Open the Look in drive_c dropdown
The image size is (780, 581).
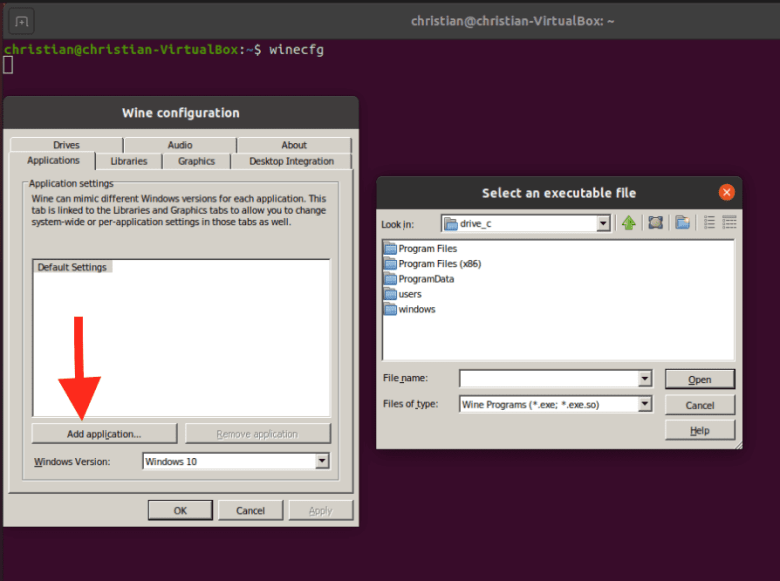pos(603,223)
